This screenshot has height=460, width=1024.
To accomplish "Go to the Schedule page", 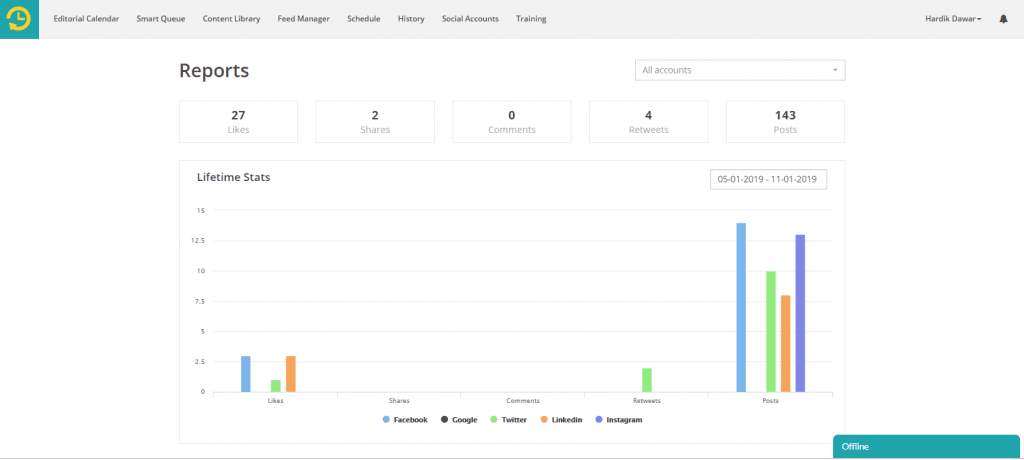I will (x=364, y=19).
